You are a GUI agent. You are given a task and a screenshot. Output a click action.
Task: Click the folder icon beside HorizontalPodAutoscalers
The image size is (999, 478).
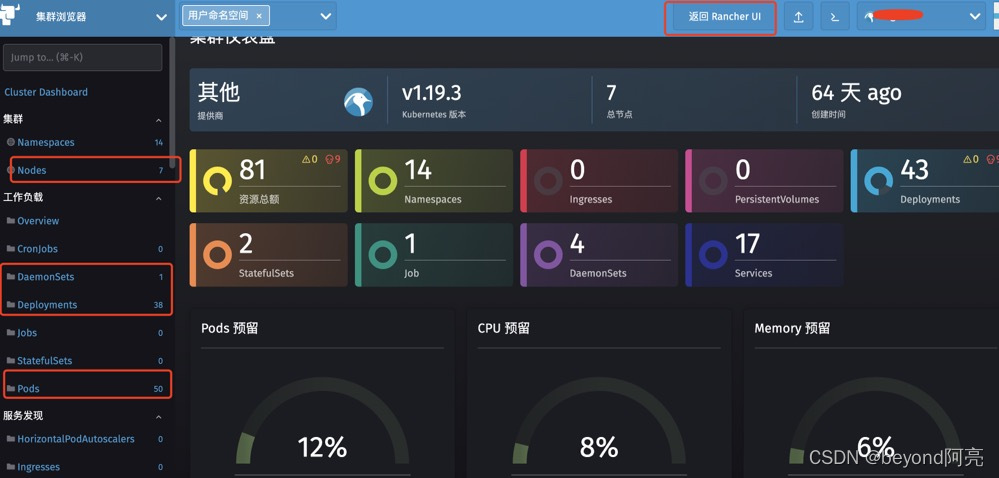[x=10, y=439]
